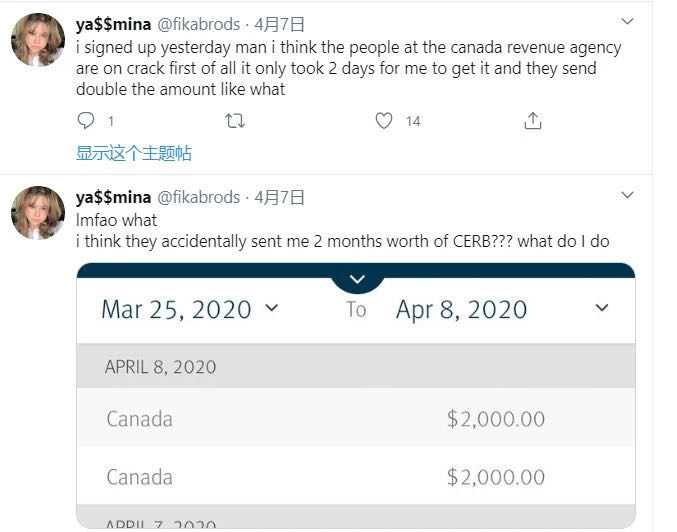Open the first tweet's profile avatar
The image size is (677, 532).
point(38,40)
